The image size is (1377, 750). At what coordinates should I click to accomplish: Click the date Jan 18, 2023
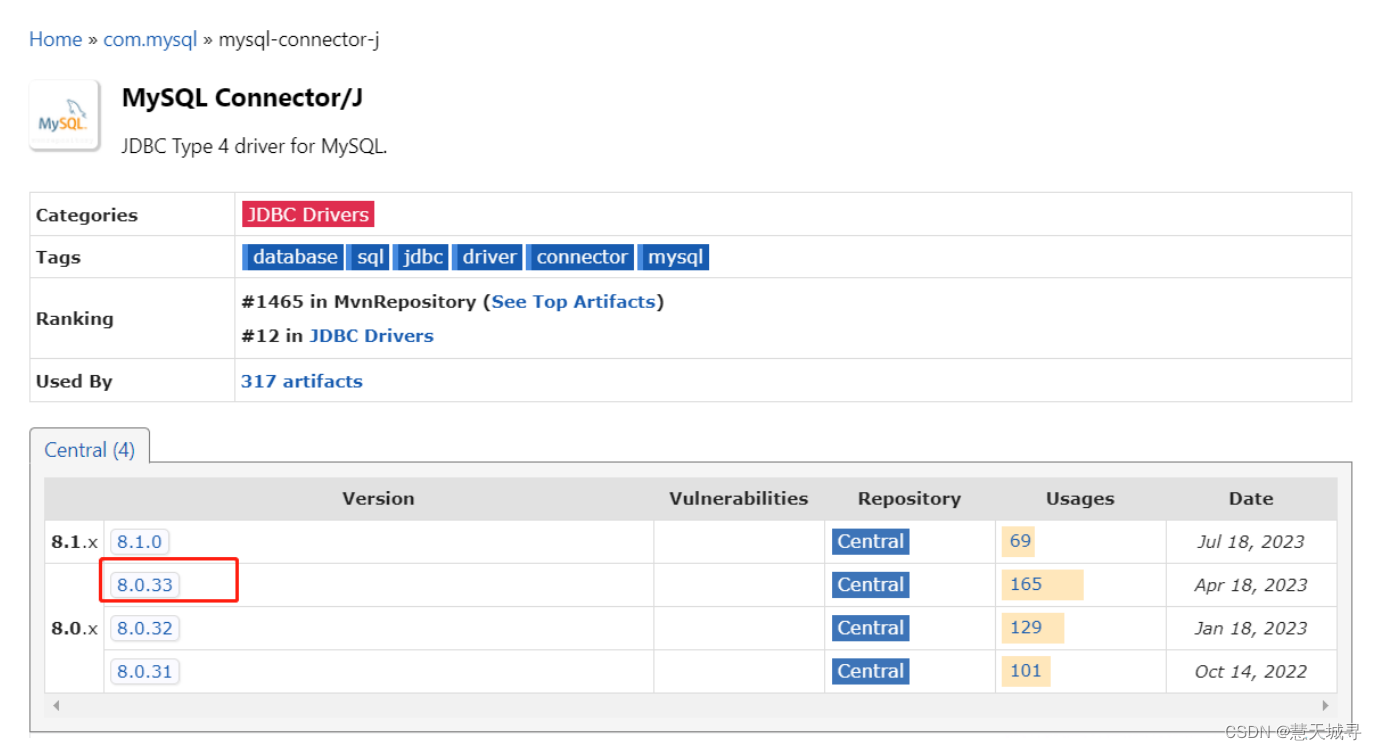(1251, 628)
